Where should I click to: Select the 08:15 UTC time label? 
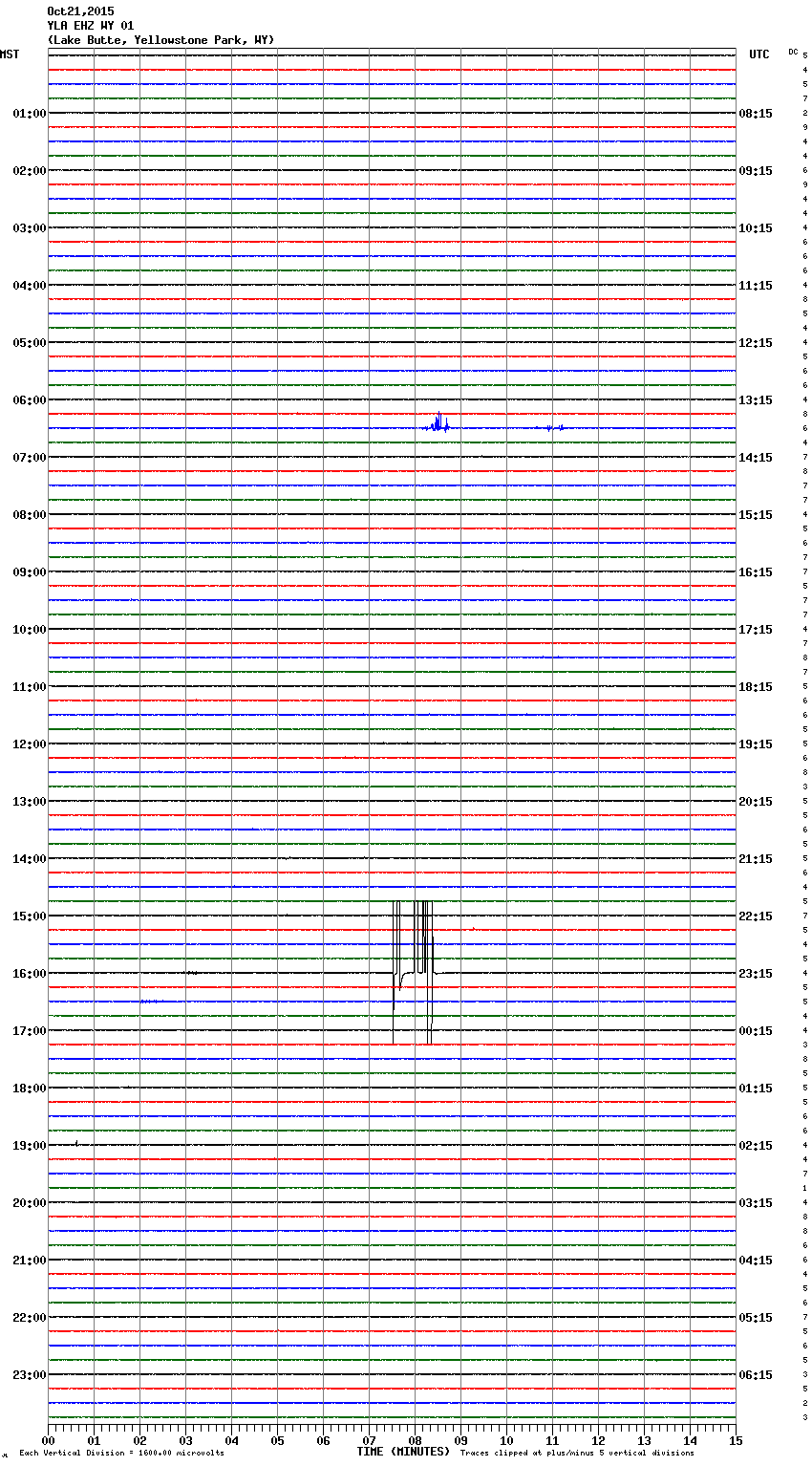756,114
